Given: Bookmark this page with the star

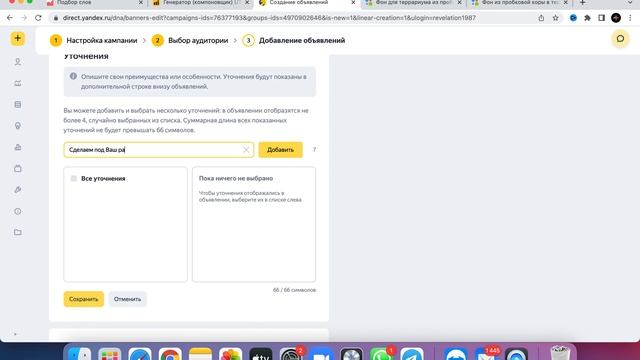Looking at the screenshot, I should tap(556, 18).
